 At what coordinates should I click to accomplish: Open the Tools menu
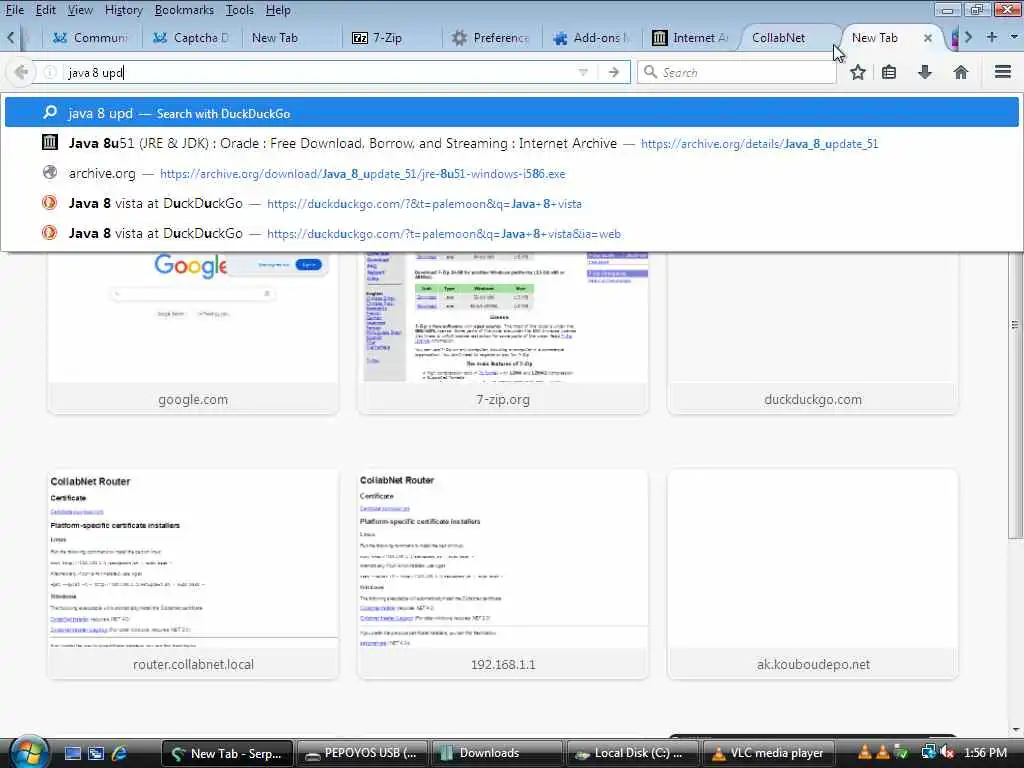click(x=240, y=10)
